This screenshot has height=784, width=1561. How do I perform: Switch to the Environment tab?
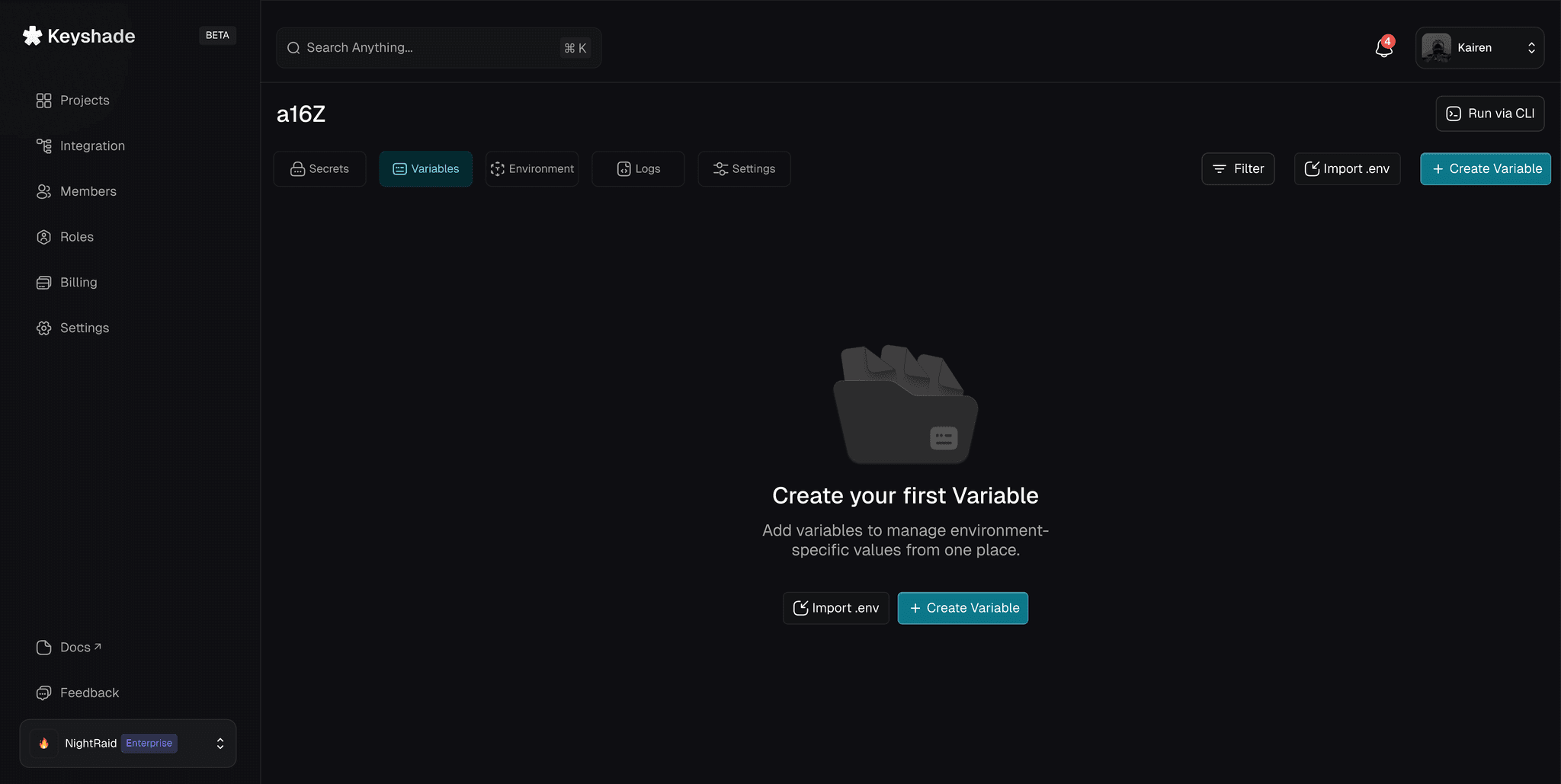click(532, 168)
